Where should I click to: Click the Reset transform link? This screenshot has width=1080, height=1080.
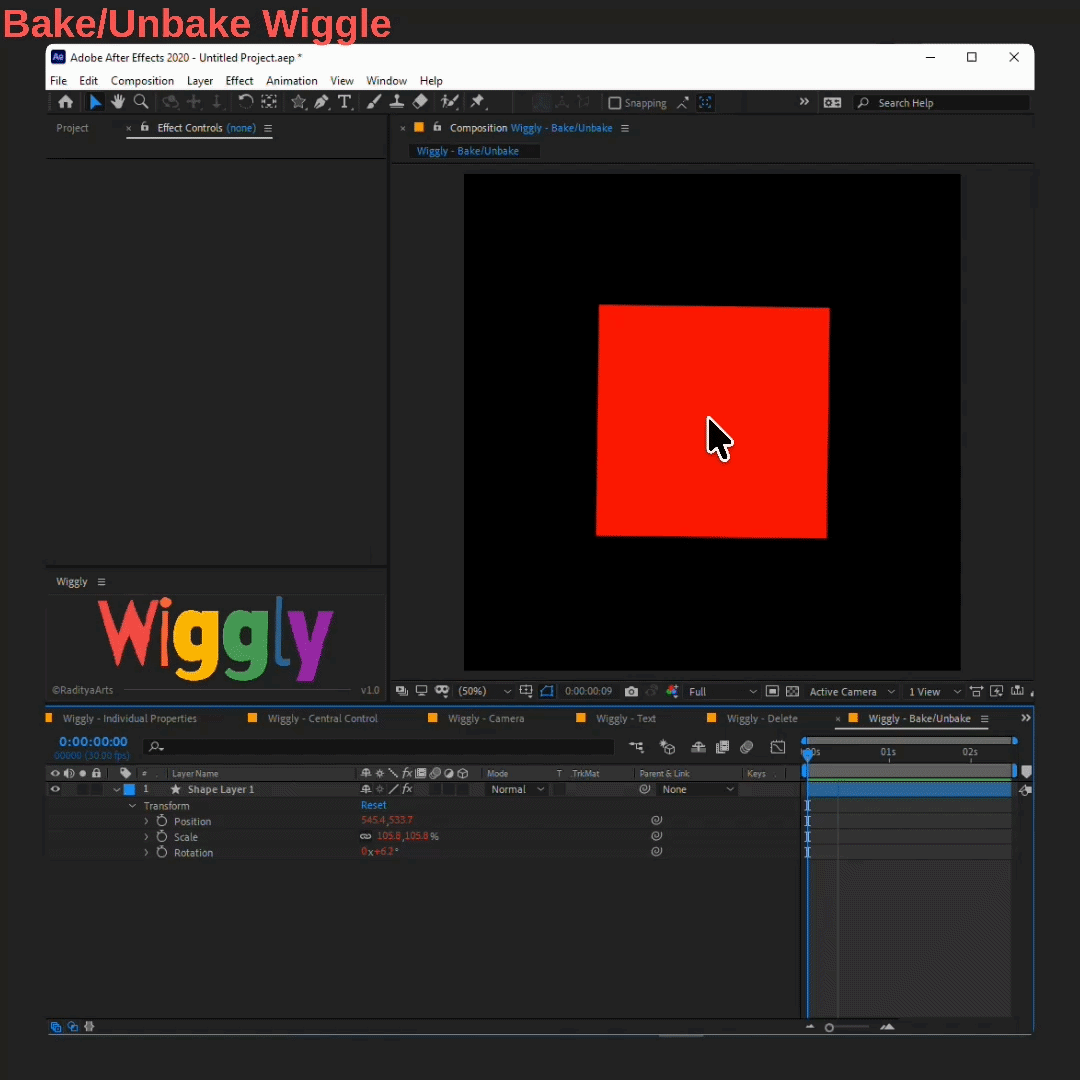click(x=373, y=804)
